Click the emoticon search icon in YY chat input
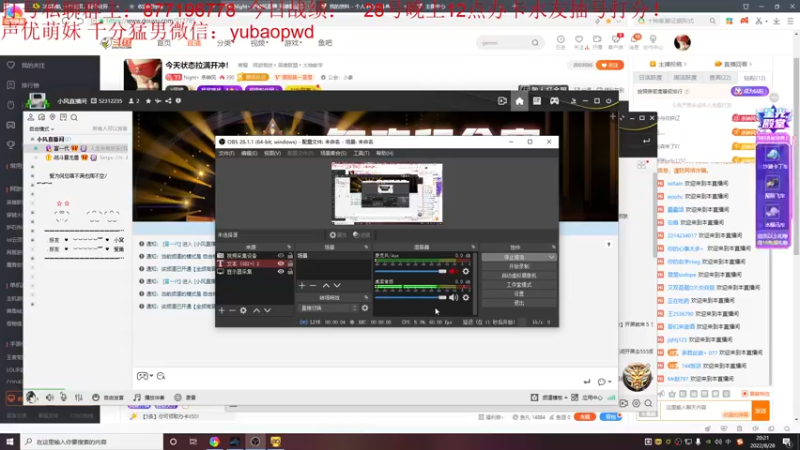This screenshot has height=450, width=800. tap(161, 376)
